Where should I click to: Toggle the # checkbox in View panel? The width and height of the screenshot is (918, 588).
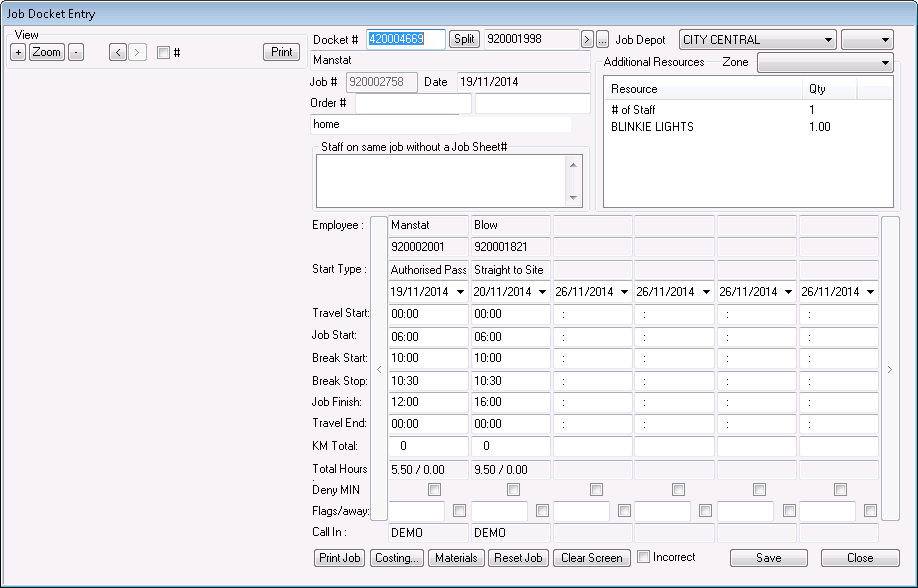pyautogui.click(x=164, y=52)
